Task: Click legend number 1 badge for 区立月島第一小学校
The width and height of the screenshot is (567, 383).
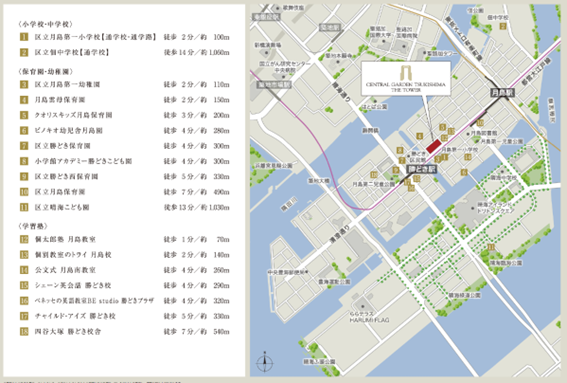Action: [x=24, y=37]
